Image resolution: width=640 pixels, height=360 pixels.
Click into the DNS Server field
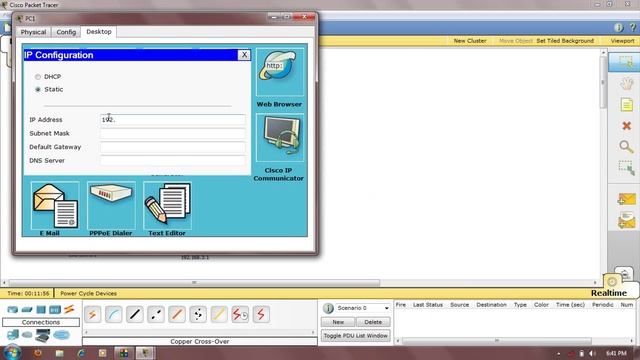(173, 160)
